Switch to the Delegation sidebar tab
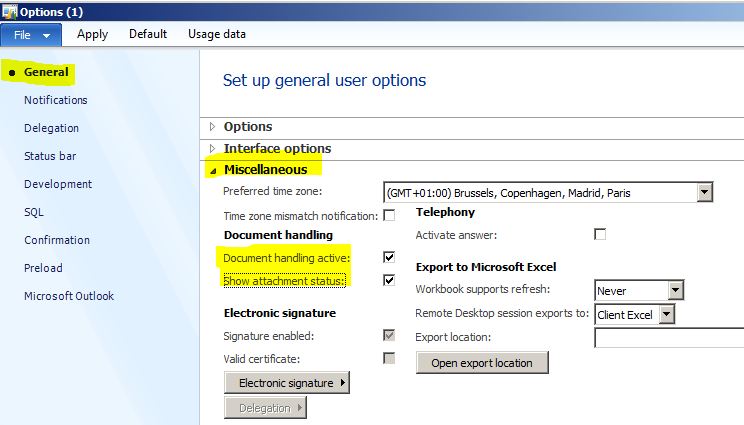 tap(52, 128)
